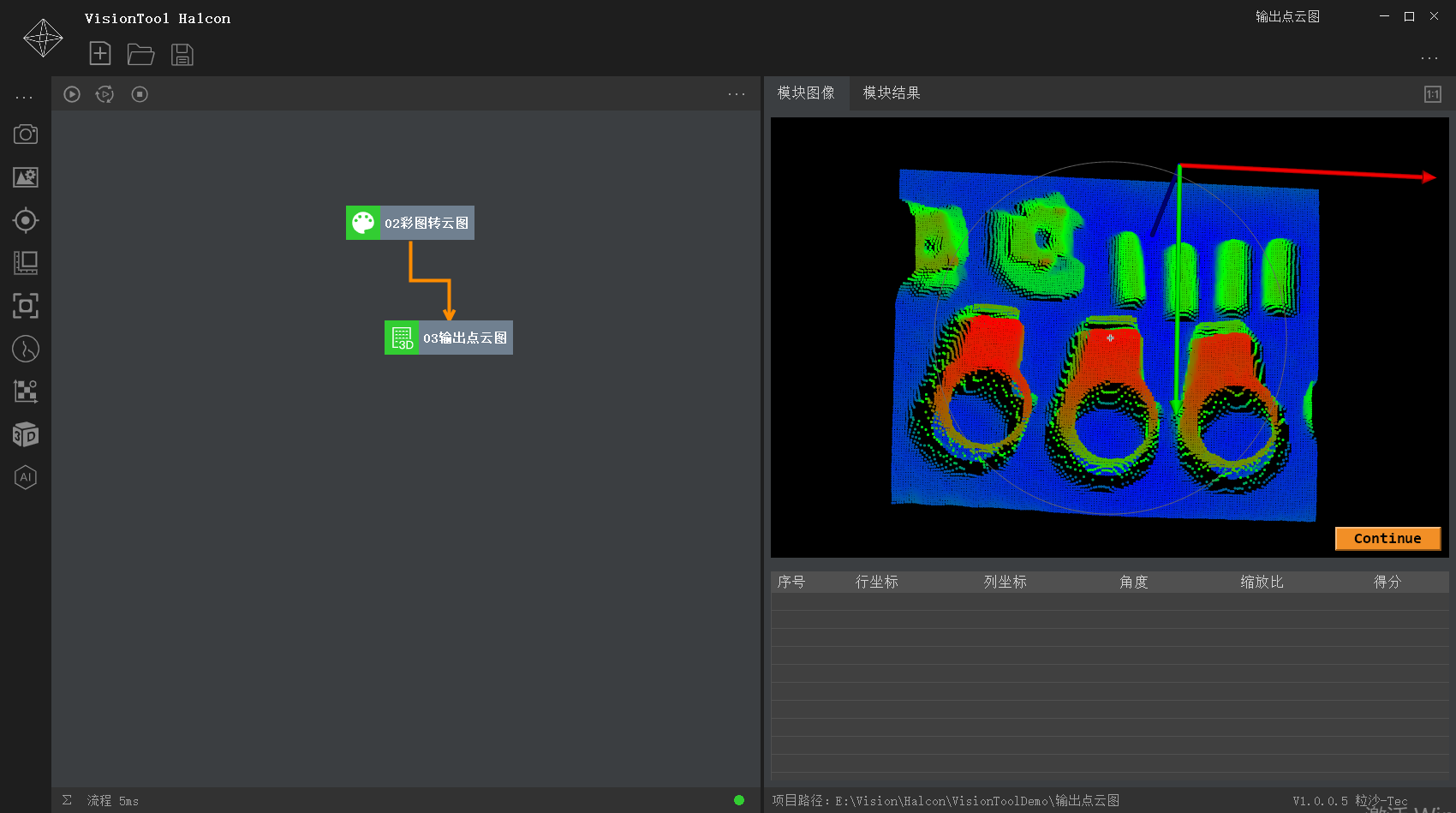Reset image view to 1:1

pos(1433,94)
